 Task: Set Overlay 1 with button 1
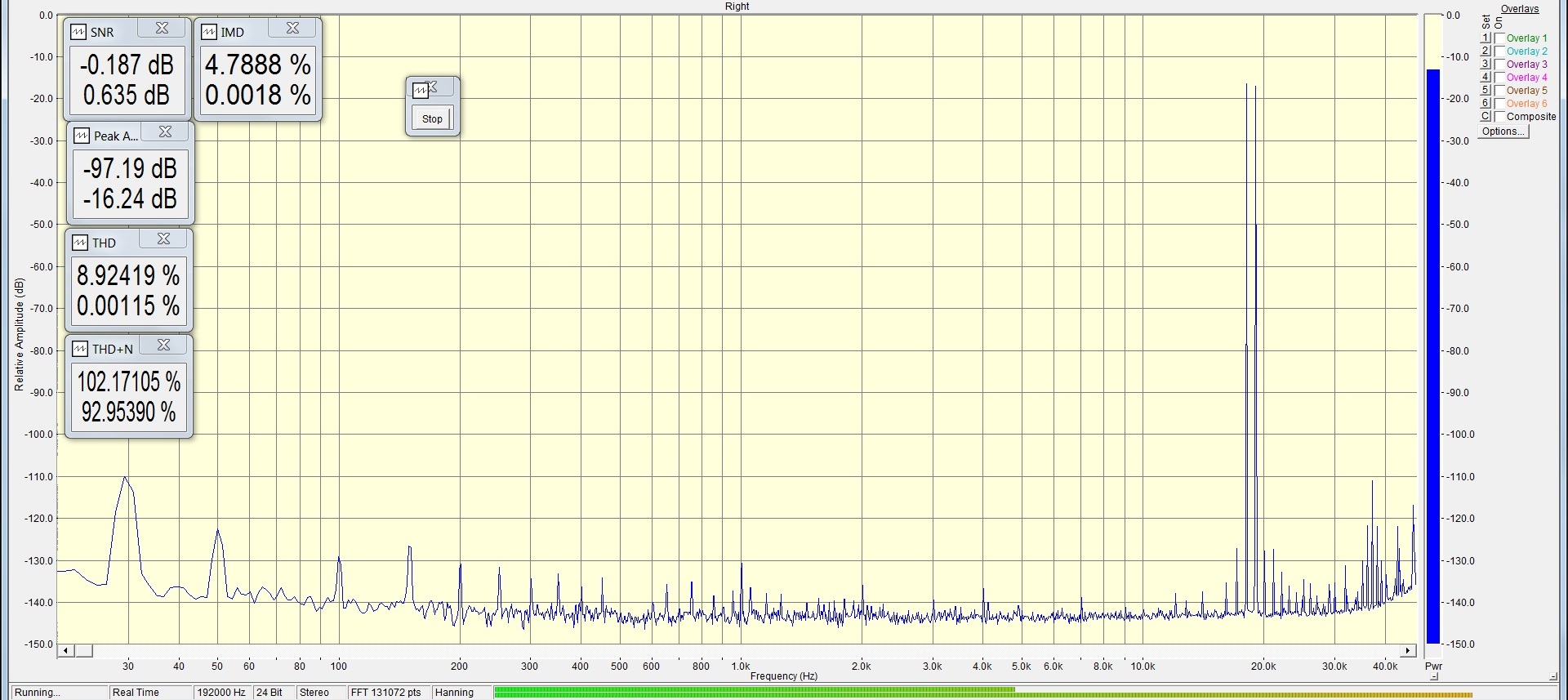pyautogui.click(x=1486, y=38)
